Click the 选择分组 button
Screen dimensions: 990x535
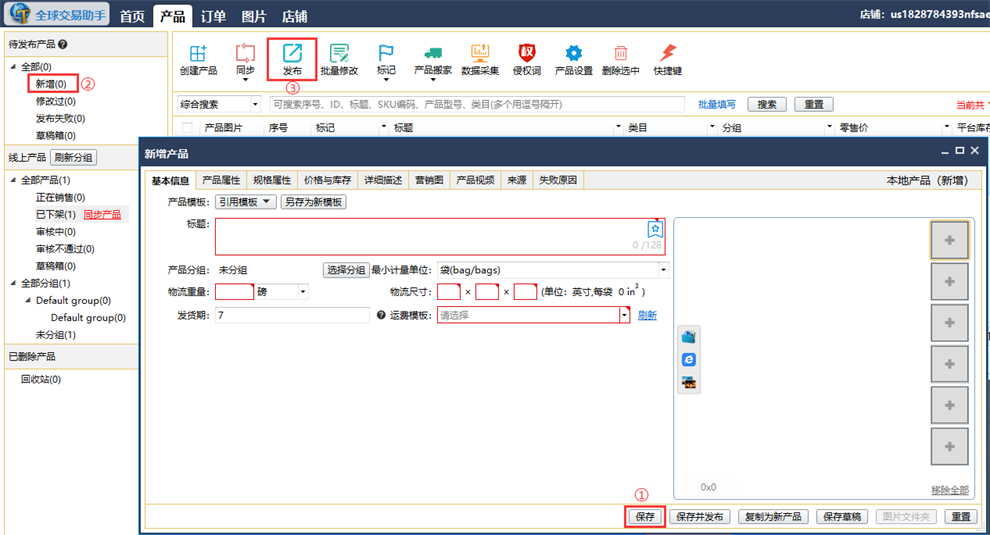click(x=345, y=270)
